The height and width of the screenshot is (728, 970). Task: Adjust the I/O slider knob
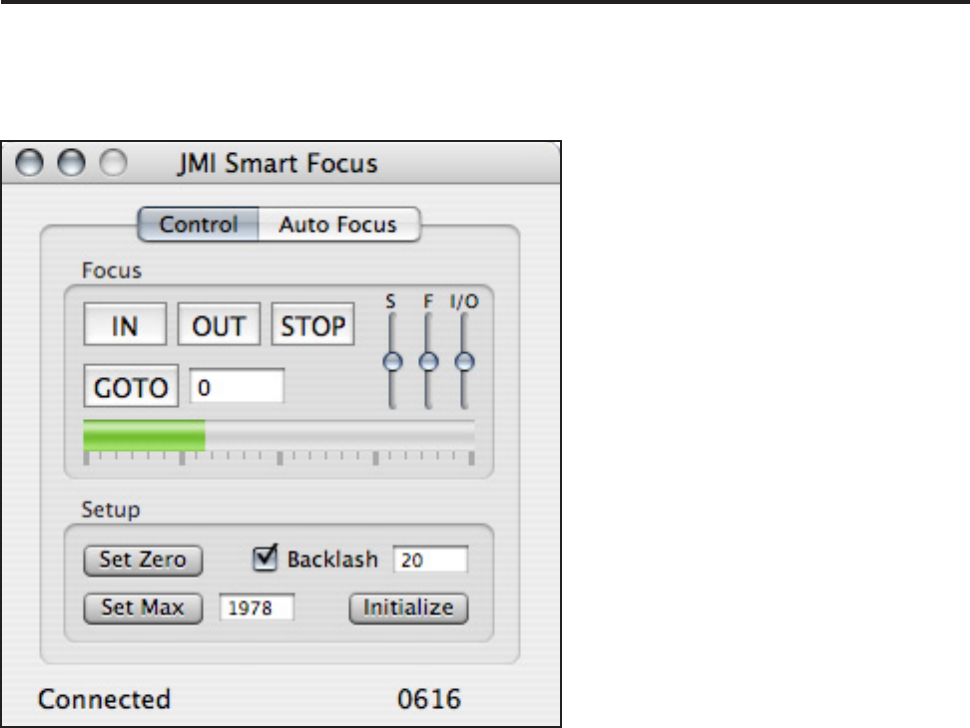[x=464, y=362]
